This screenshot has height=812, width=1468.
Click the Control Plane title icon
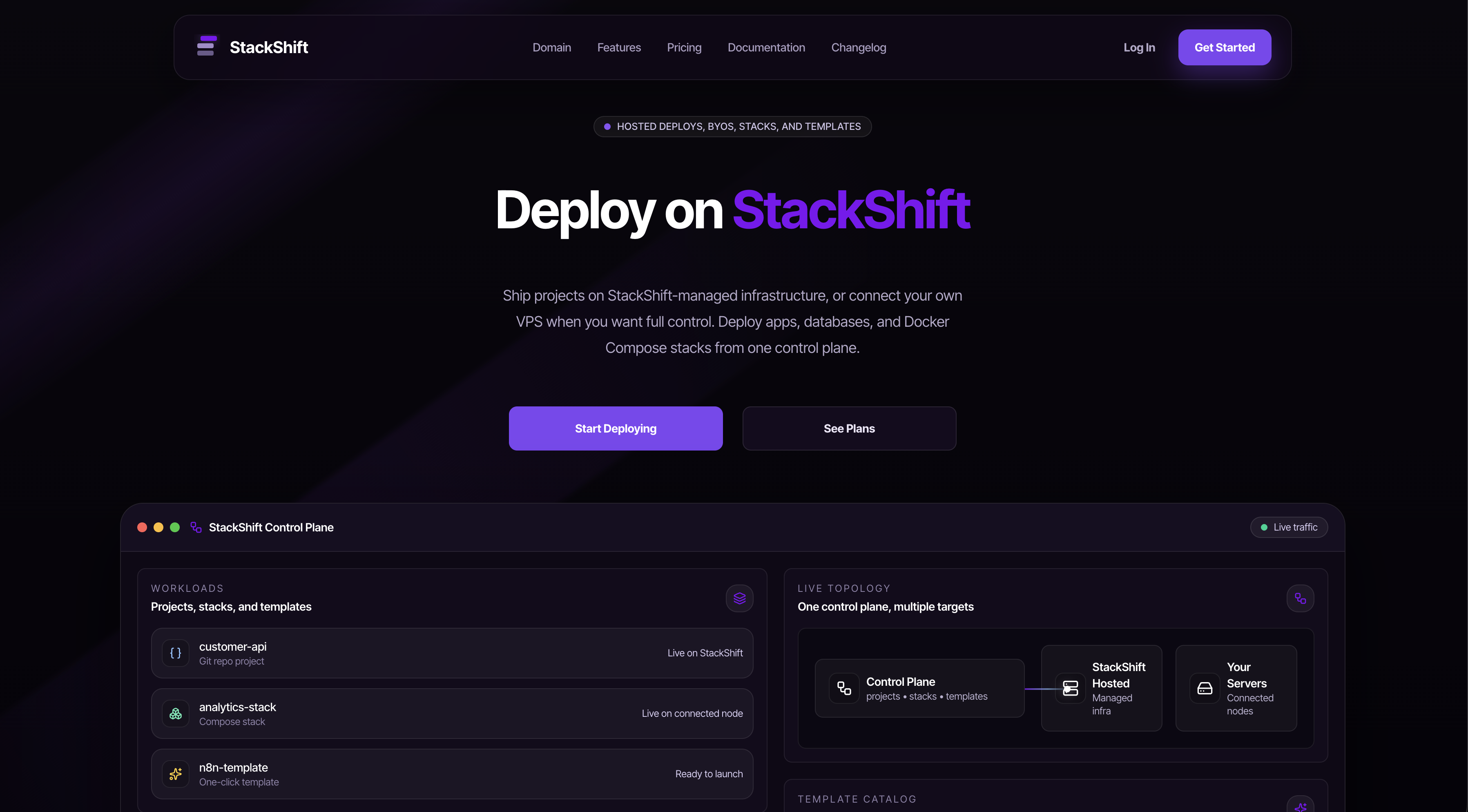[x=196, y=527]
